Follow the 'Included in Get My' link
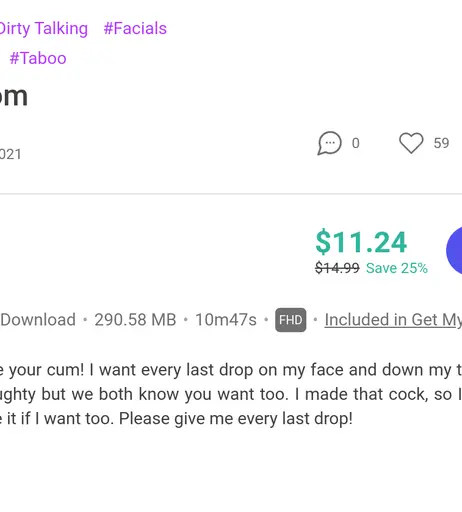This screenshot has width=462, height=512. pyautogui.click(x=393, y=320)
